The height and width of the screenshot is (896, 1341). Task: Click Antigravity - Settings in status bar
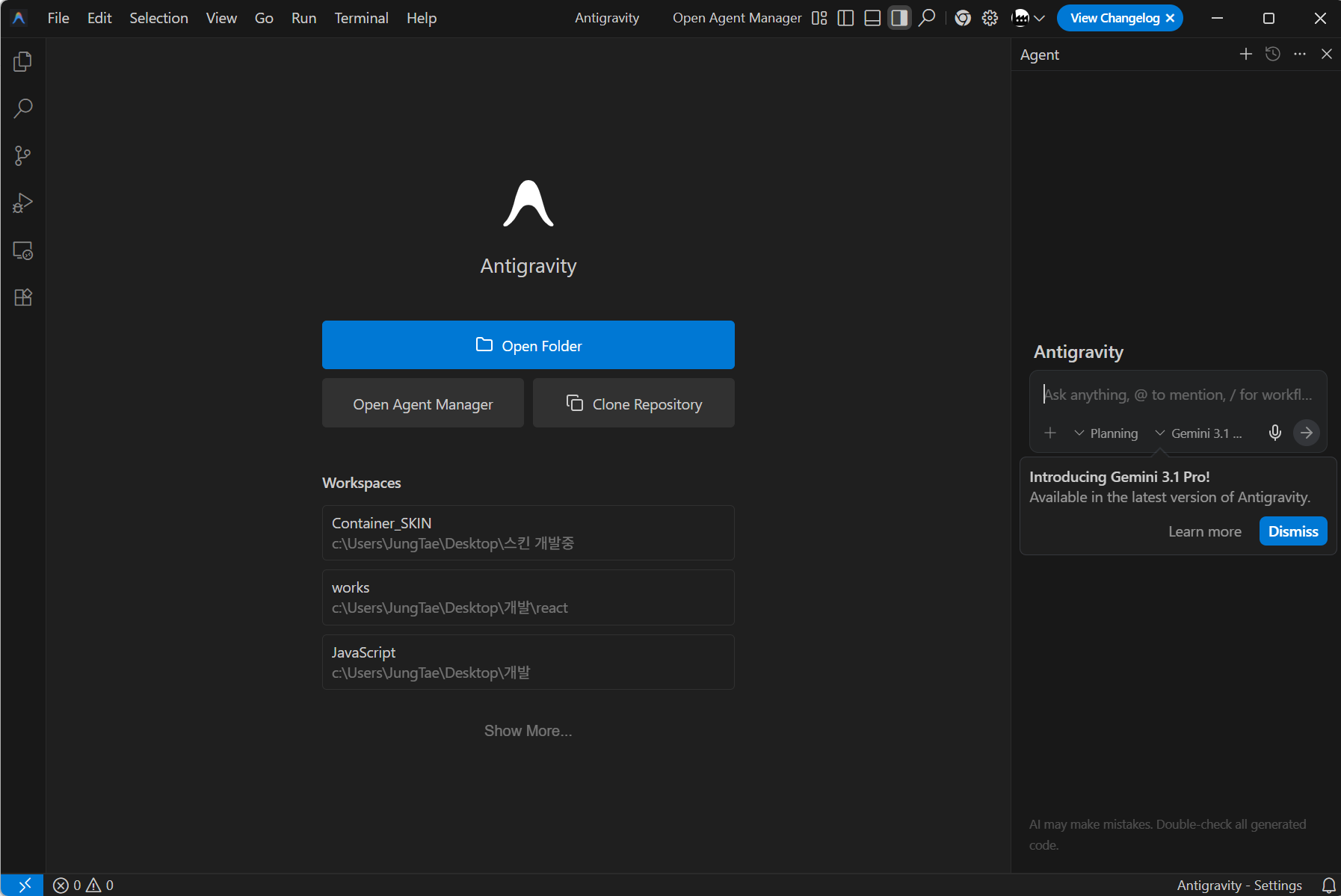(1239, 885)
